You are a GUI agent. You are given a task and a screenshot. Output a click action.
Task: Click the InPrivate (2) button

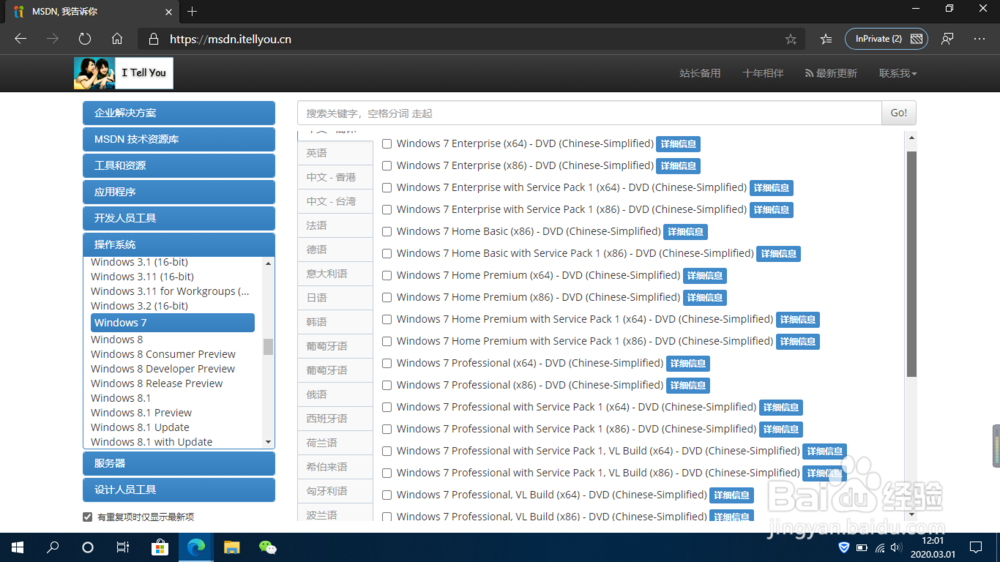[886, 39]
